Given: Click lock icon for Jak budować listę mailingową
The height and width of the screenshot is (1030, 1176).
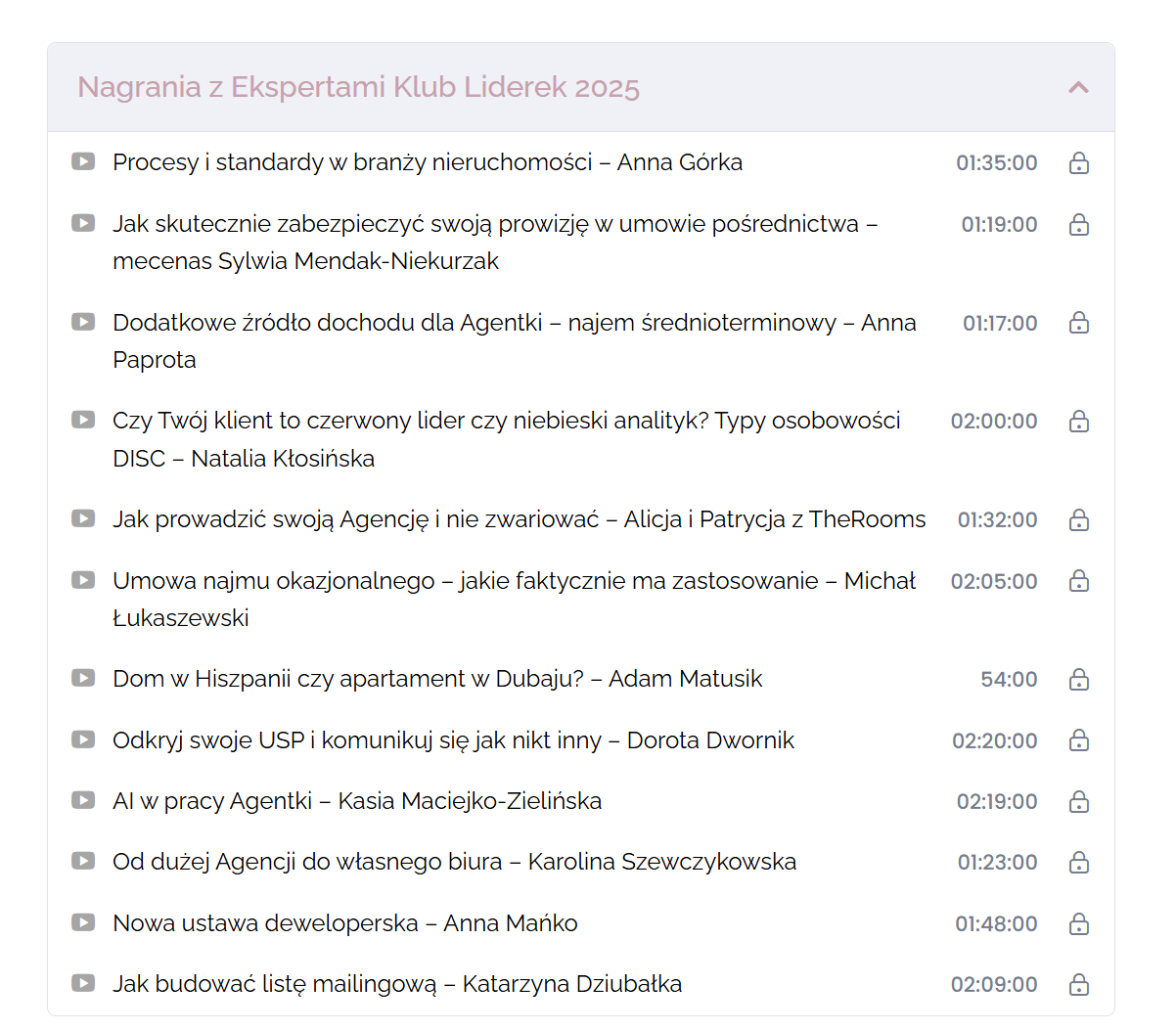Looking at the screenshot, I should tap(1078, 985).
